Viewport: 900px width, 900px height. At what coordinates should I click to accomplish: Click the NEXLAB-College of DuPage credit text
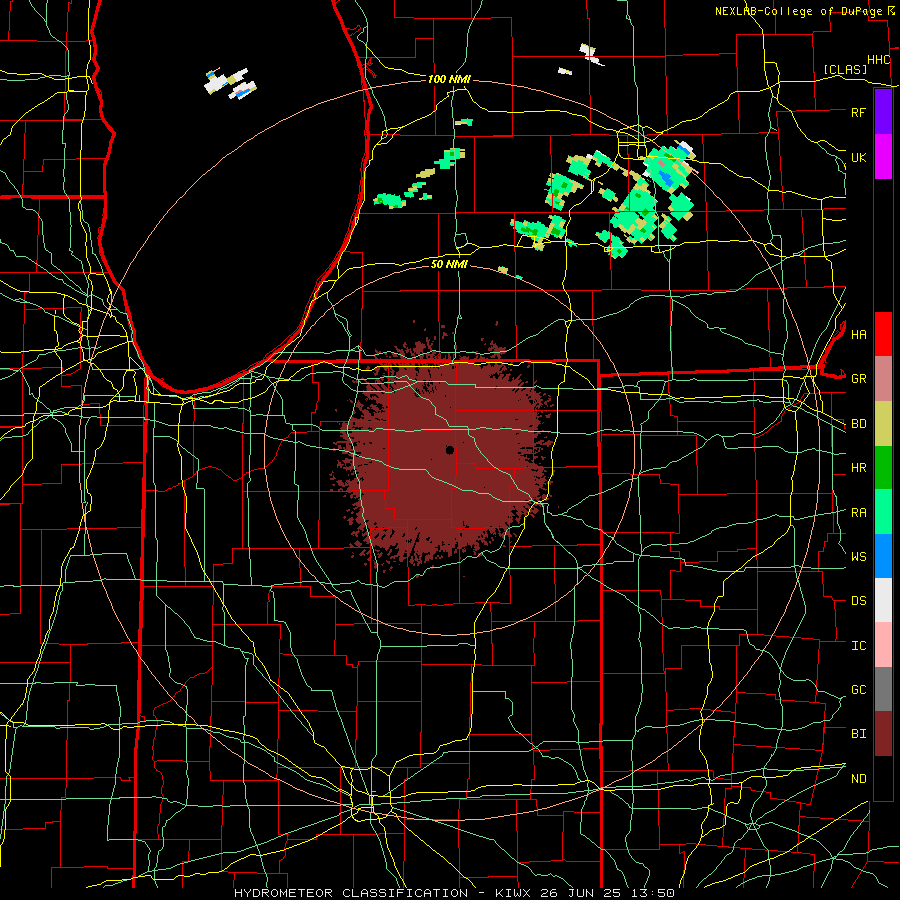tap(799, 11)
